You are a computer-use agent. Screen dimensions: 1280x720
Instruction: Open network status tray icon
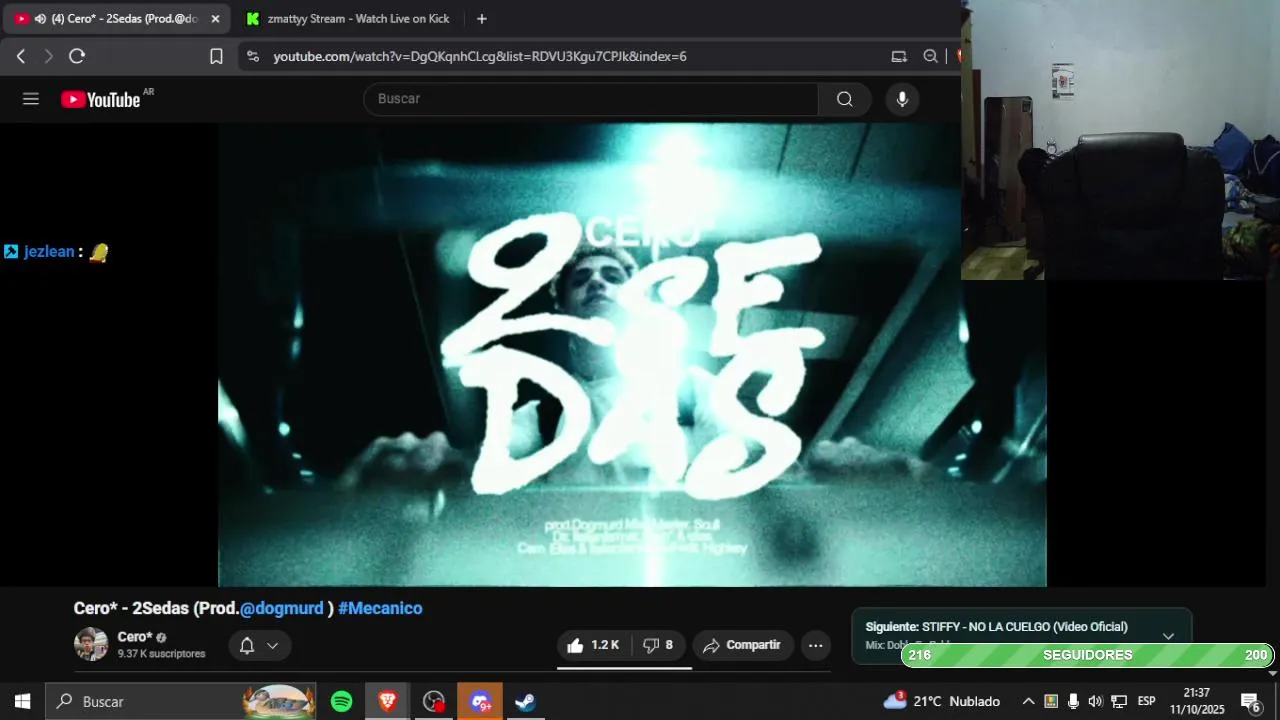(x=1119, y=701)
